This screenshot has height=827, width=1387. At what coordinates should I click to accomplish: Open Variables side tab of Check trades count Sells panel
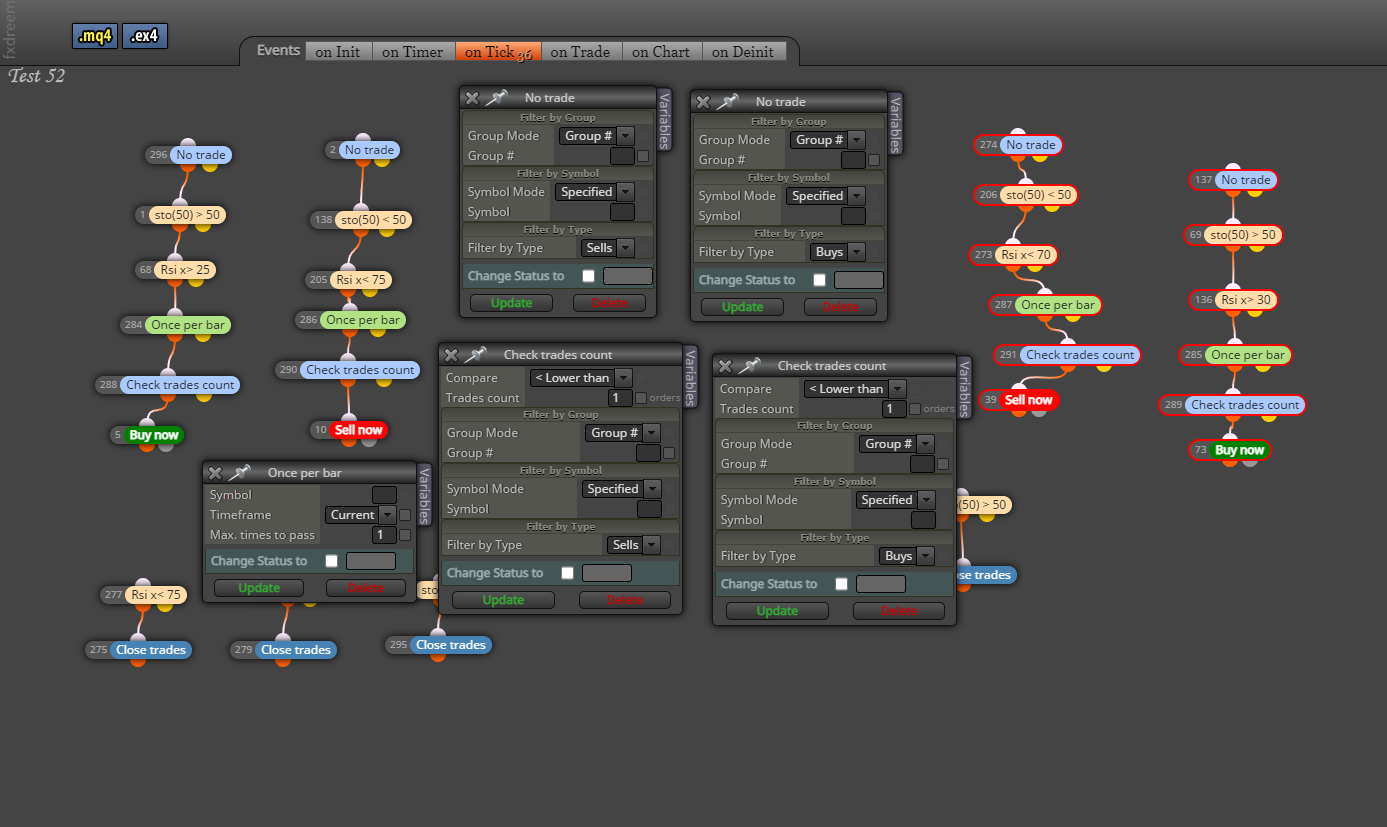point(690,377)
